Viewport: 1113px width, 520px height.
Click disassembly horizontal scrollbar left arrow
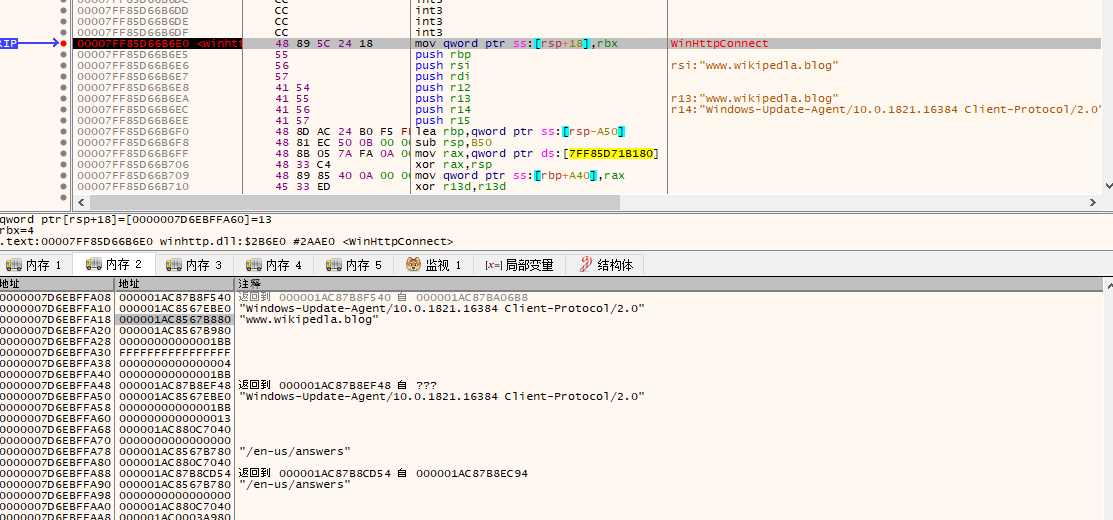click(x=80, y=202)
